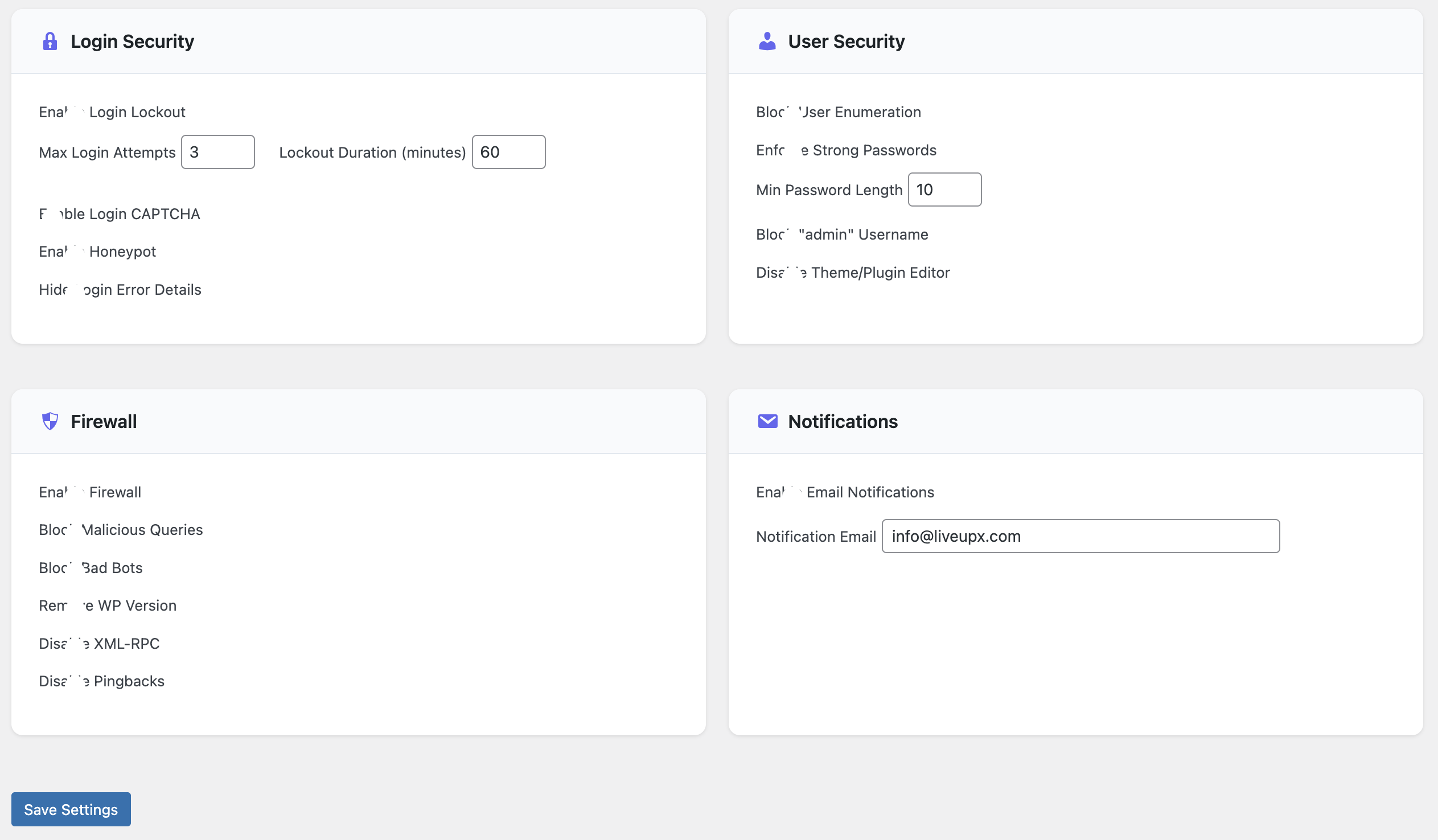Image resolution: width=1438 pixels, height=840 pixels.
Task: Click the "XML-RPC" option label
Action: click(x=99, y=643)
